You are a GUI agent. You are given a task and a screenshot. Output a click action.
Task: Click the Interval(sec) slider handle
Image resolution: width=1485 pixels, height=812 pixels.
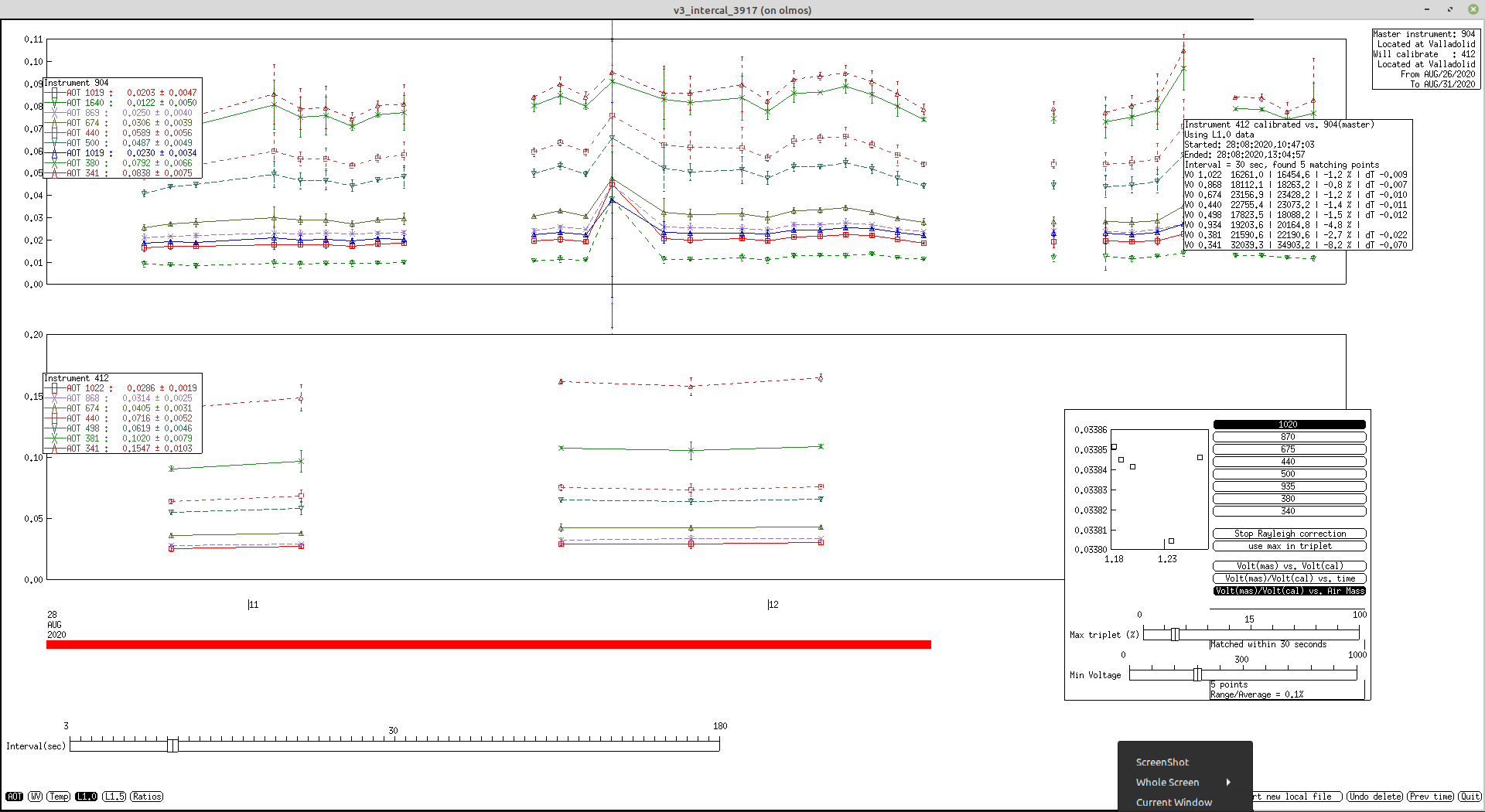(172, 745)
